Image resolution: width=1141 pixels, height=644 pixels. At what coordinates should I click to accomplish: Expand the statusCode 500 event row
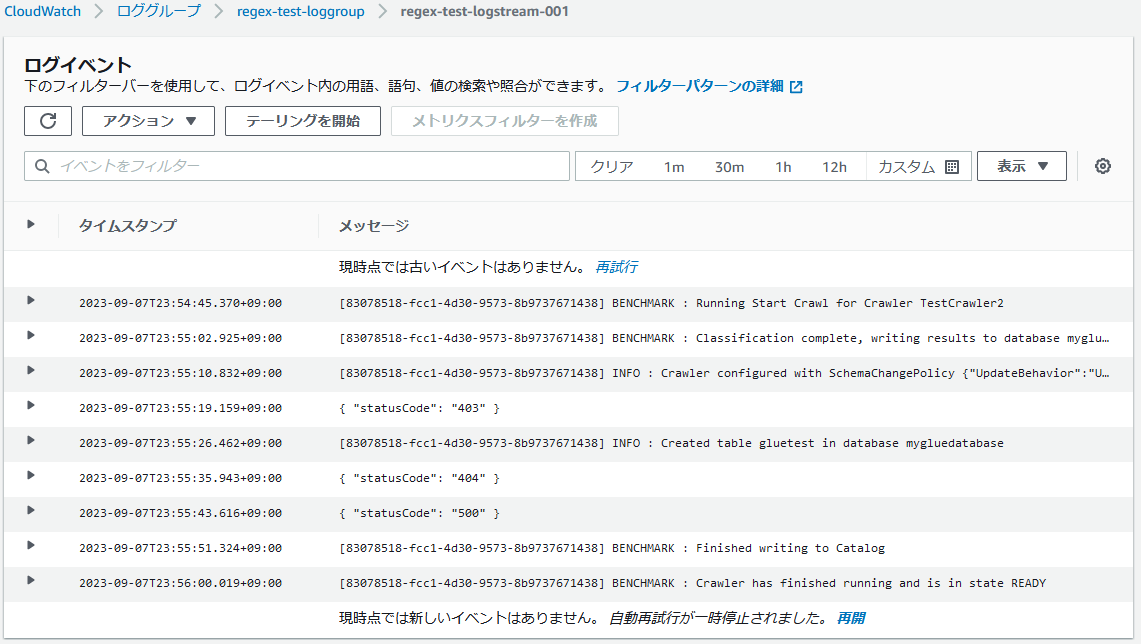pyautogui.click(x=31, y=509)
